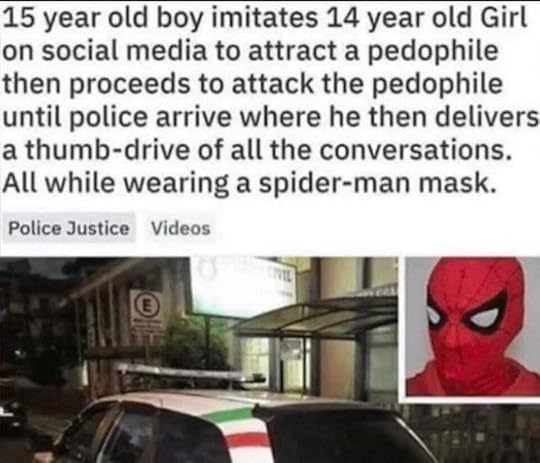Click the illuminated white billboard sign
Screen dimensions: 540x463
point(243,286)
